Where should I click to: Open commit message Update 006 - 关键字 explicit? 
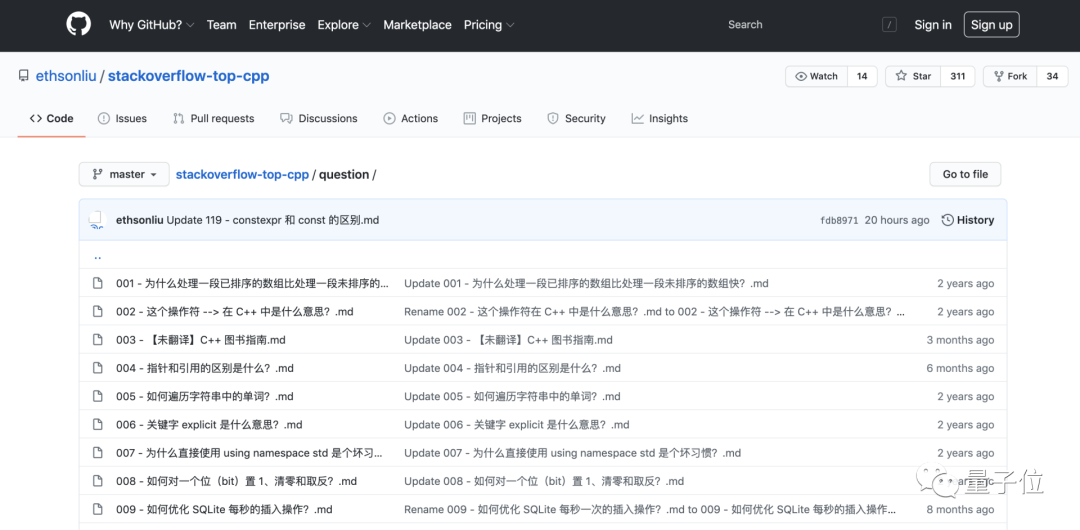click(x=517, y=425)
